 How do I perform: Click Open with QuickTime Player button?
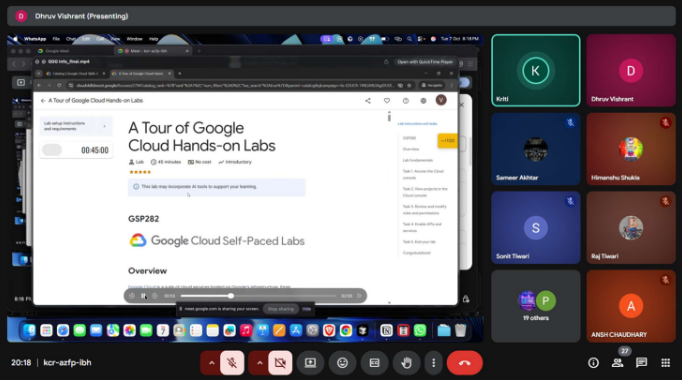(x=425, y=62)
